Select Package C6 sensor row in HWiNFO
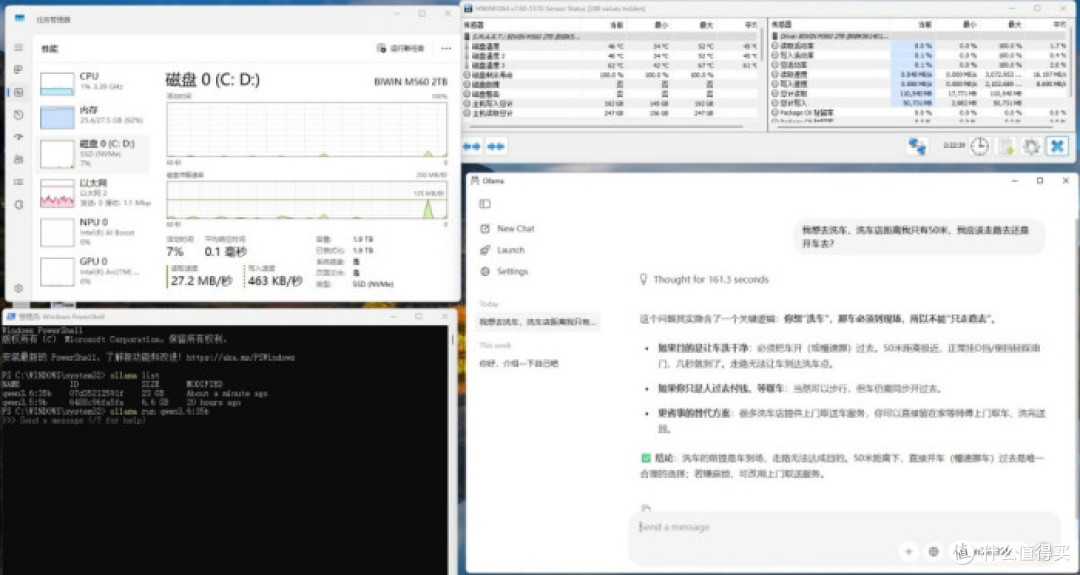Image resolution: width=1080 pixels, height=575 pixels. [x=920, y=112]
